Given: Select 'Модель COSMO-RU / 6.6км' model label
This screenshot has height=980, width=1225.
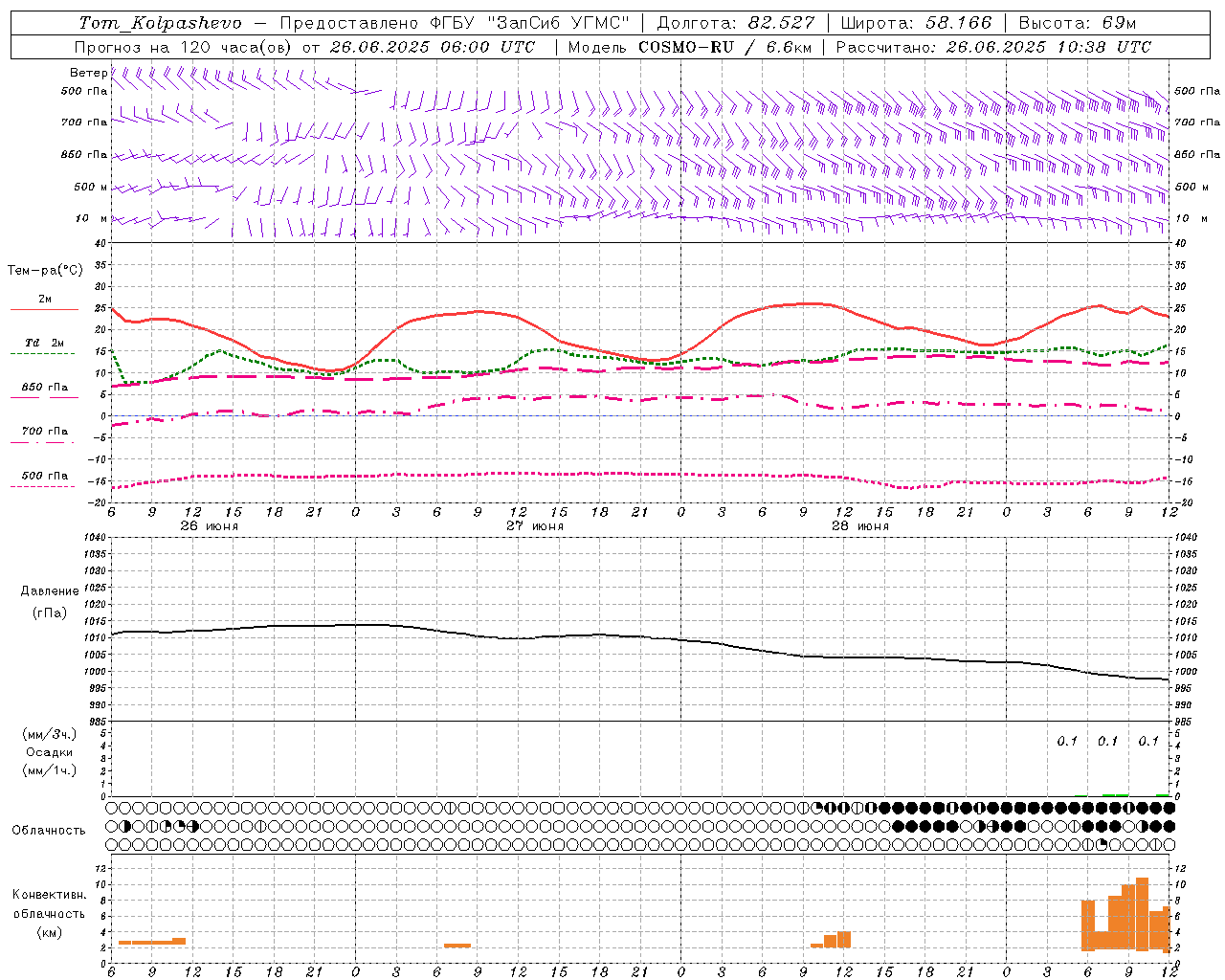Looking at the screenshot, I should pyautogui.click(x=690, y=47).
